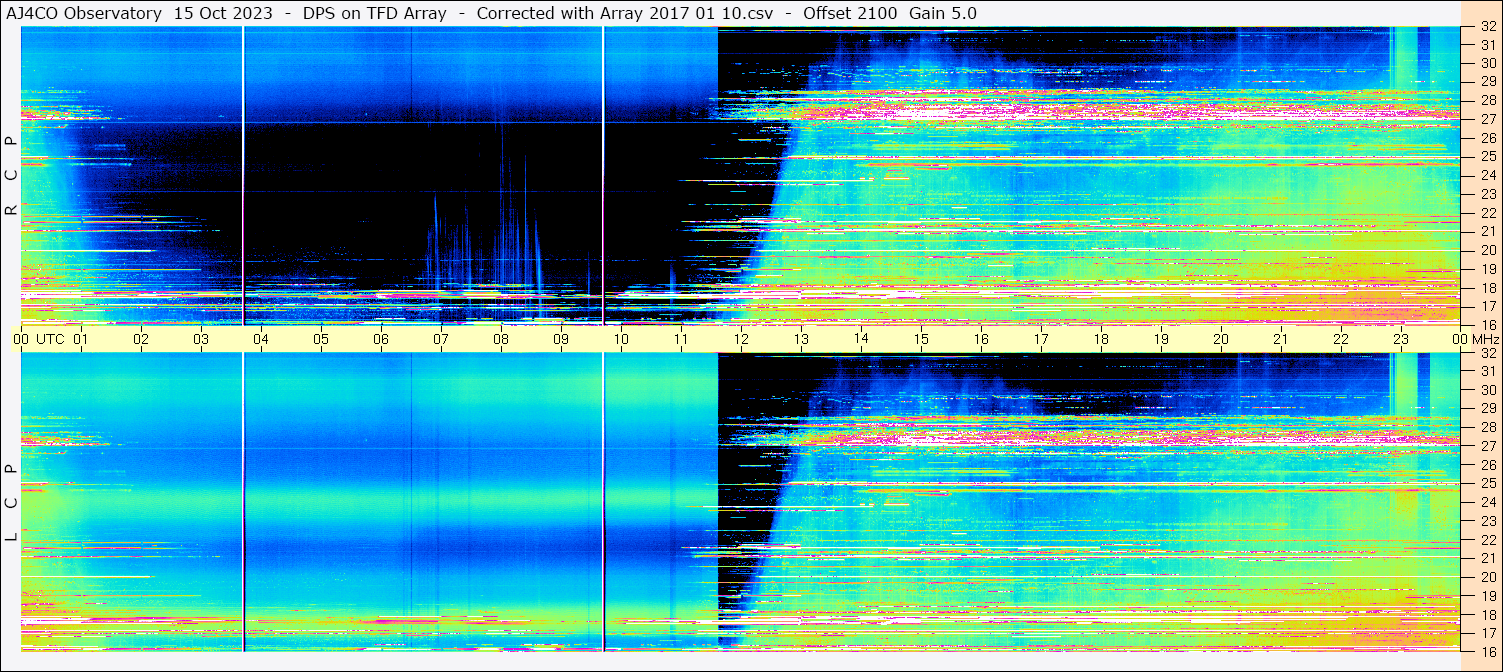Click the 32 MHz label of upper panel

tap(1487, 28)
